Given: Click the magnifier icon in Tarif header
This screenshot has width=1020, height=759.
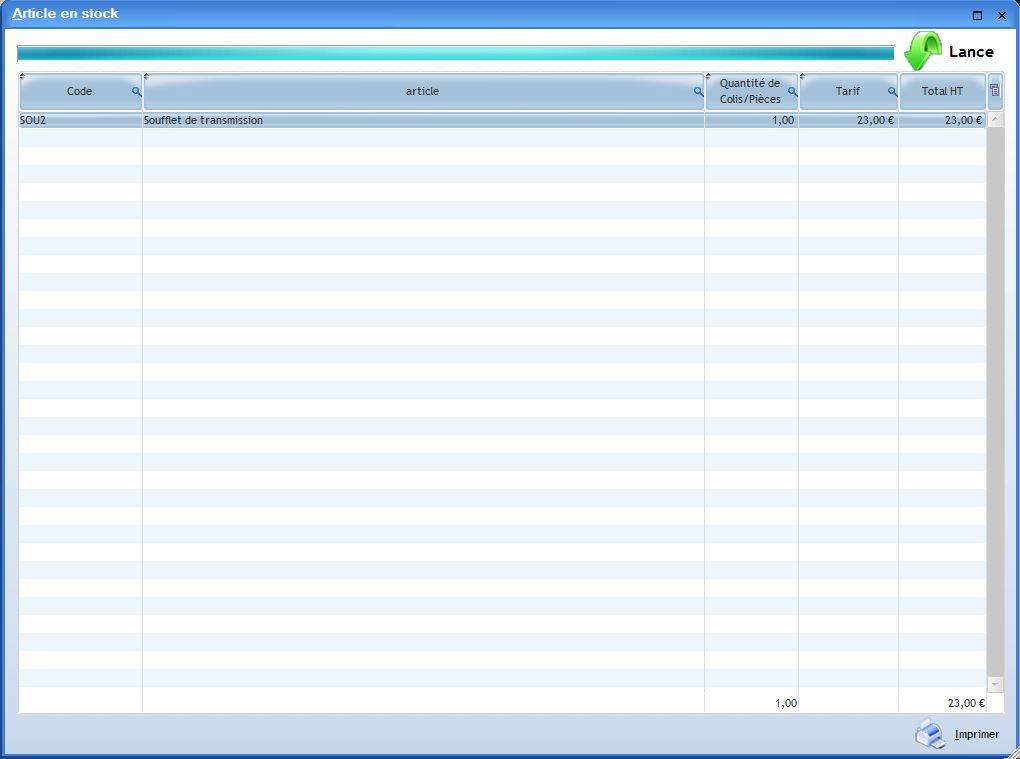Looking at the screenshot, I should tap(892, 92).
